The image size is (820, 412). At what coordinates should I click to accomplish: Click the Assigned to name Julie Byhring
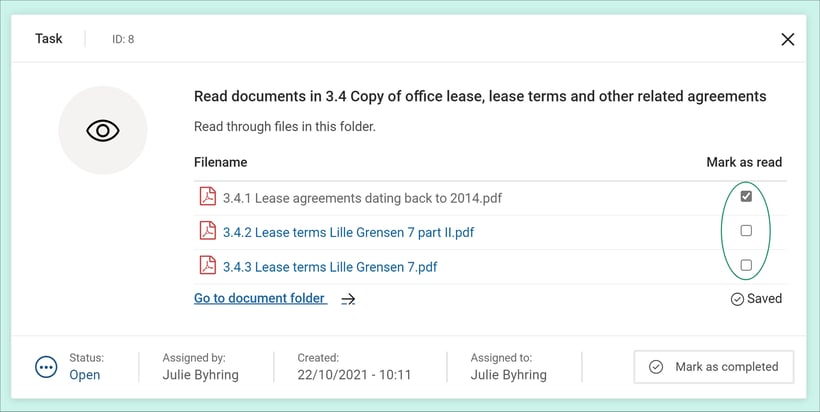coord(509,375)
